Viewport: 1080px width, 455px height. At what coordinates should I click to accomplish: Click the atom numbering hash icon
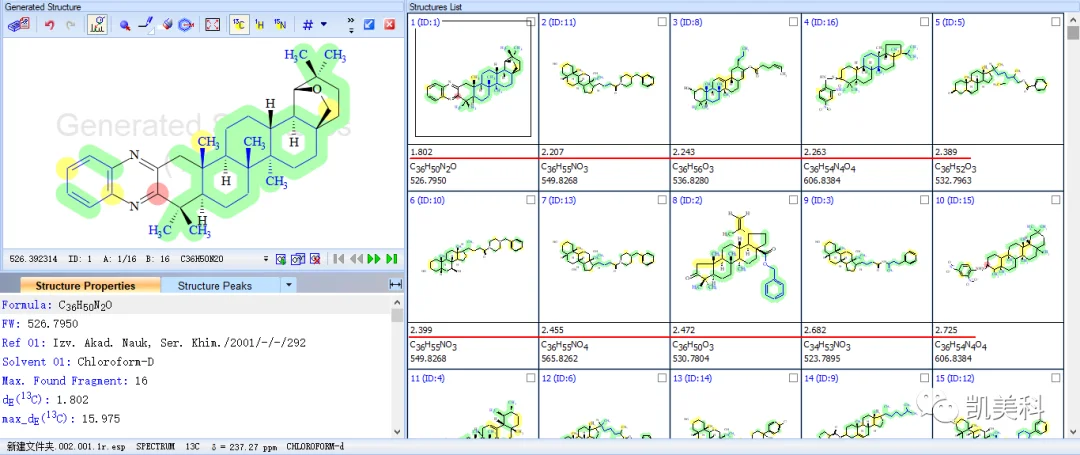coord(308,25)
